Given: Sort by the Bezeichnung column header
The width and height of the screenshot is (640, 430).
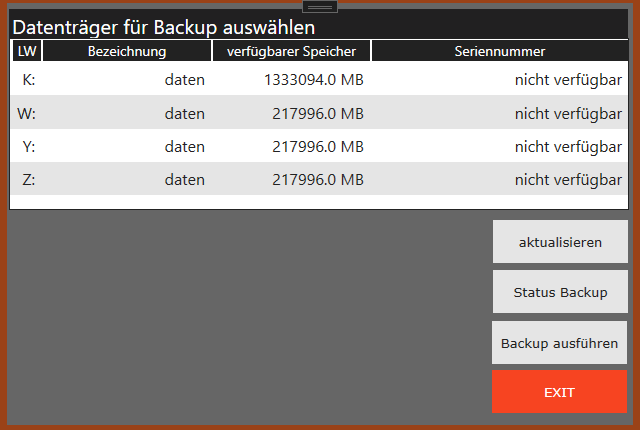Looking at the screenshot, I should [x=127, y=51].
